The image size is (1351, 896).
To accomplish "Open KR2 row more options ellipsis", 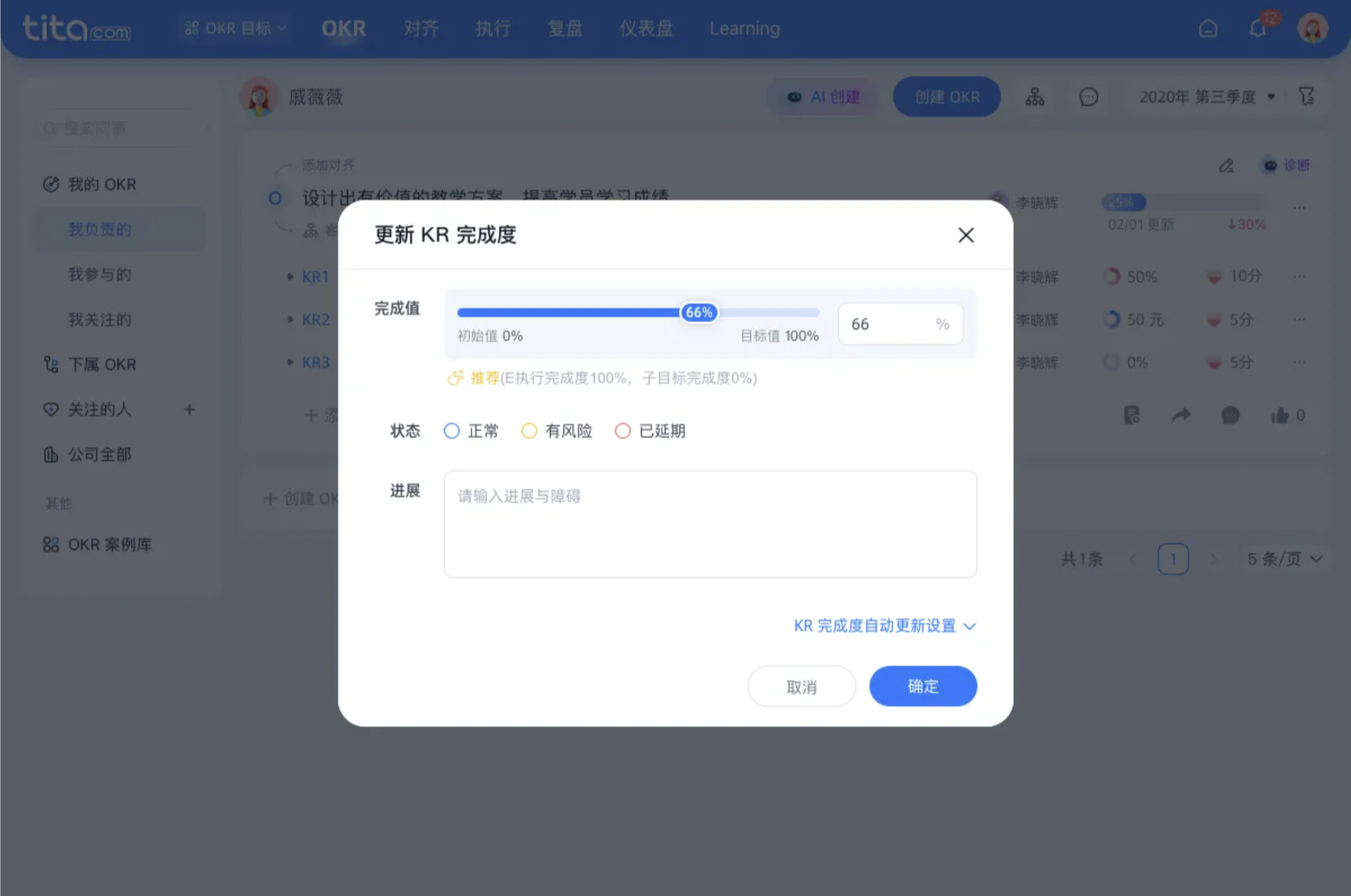I will pyautogui.click(x=1299, y=319).
